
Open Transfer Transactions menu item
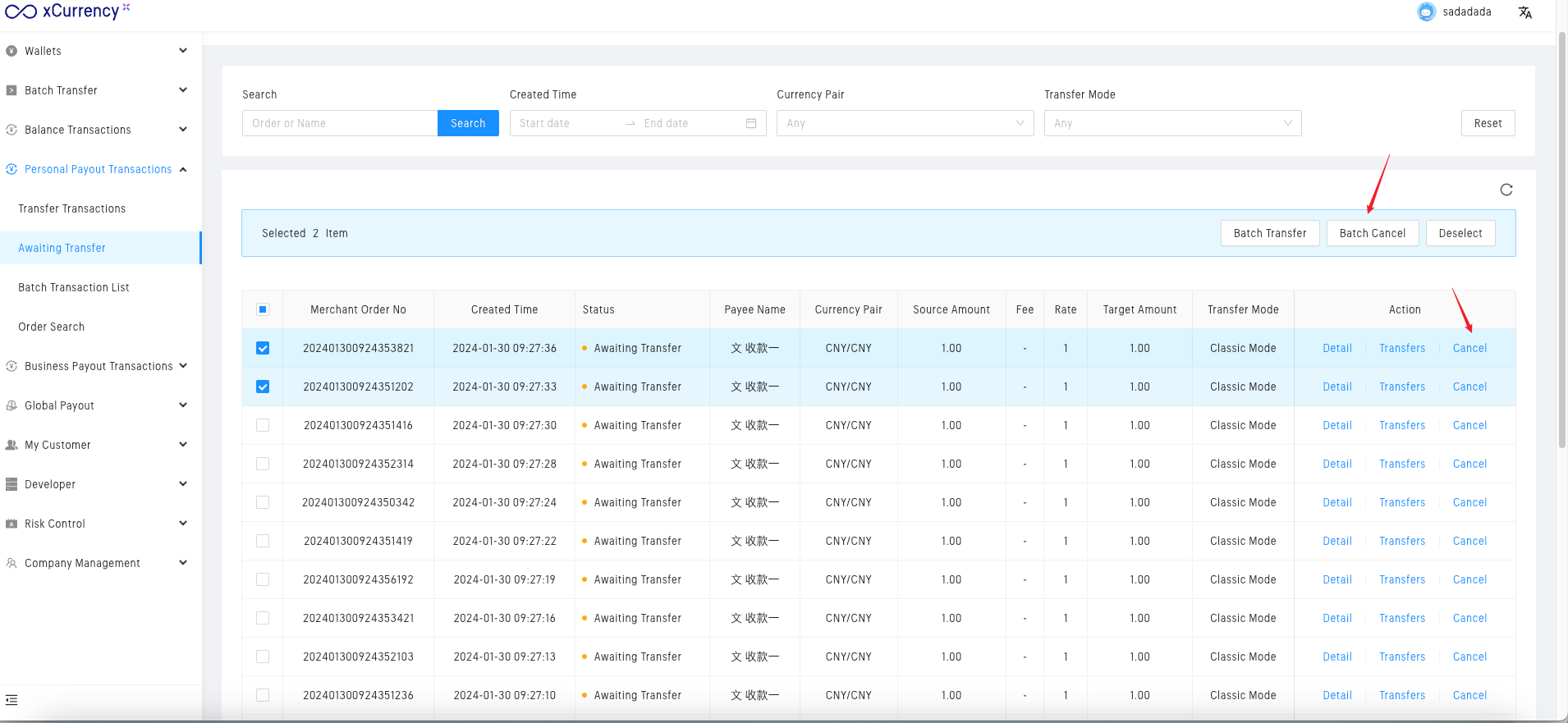click(72, 208)
